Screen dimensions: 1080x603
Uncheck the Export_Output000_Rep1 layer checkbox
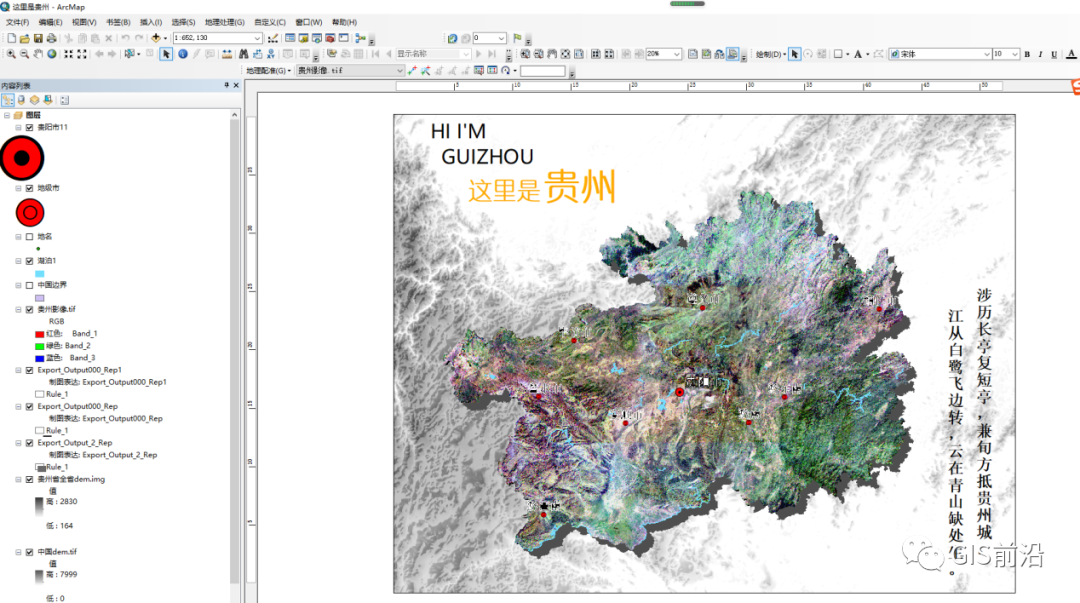click(x=30, y=370)
